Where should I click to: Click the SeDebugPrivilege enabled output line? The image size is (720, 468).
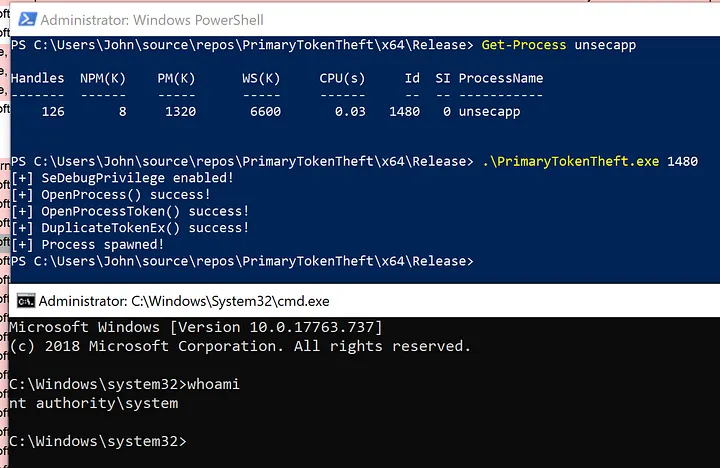122,178
